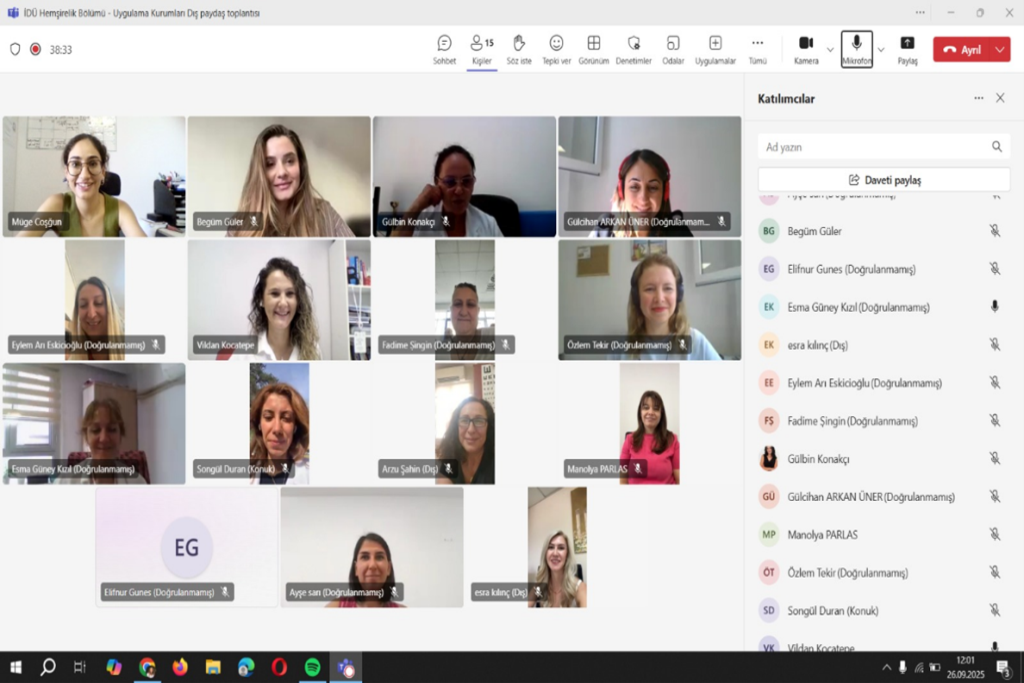
Task: Click the Daveti paylaş button
Action: (x=884, y=180)
